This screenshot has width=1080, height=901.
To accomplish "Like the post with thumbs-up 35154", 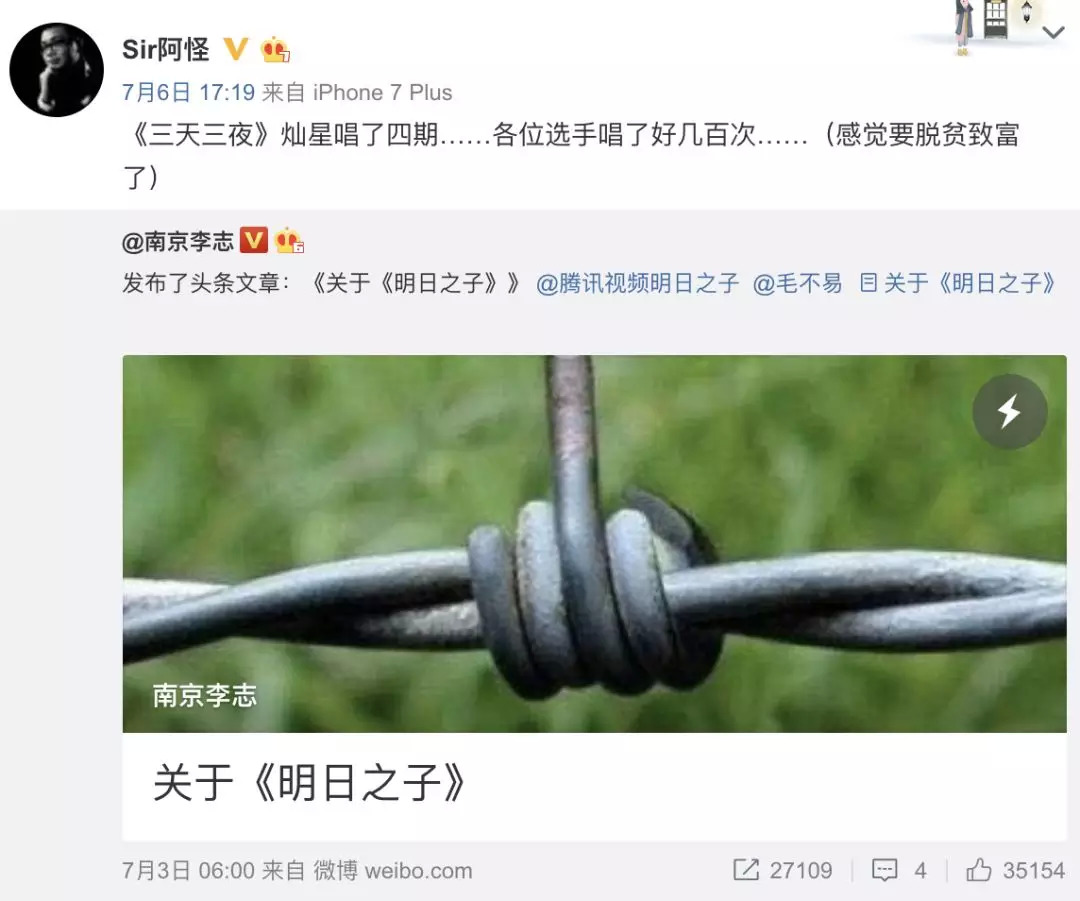I will point(1015,870).
